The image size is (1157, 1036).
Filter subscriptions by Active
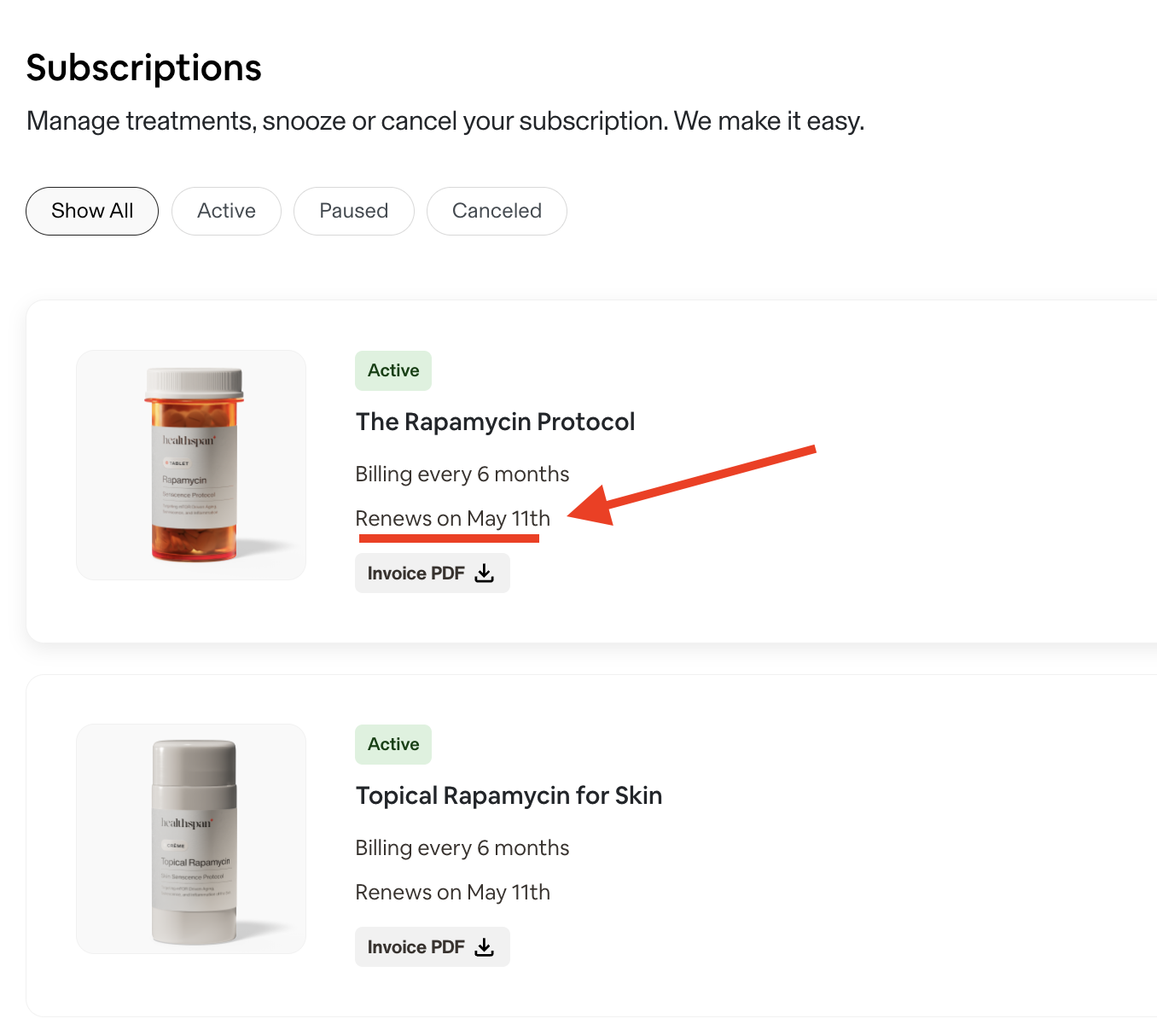[x=226, y=211]
